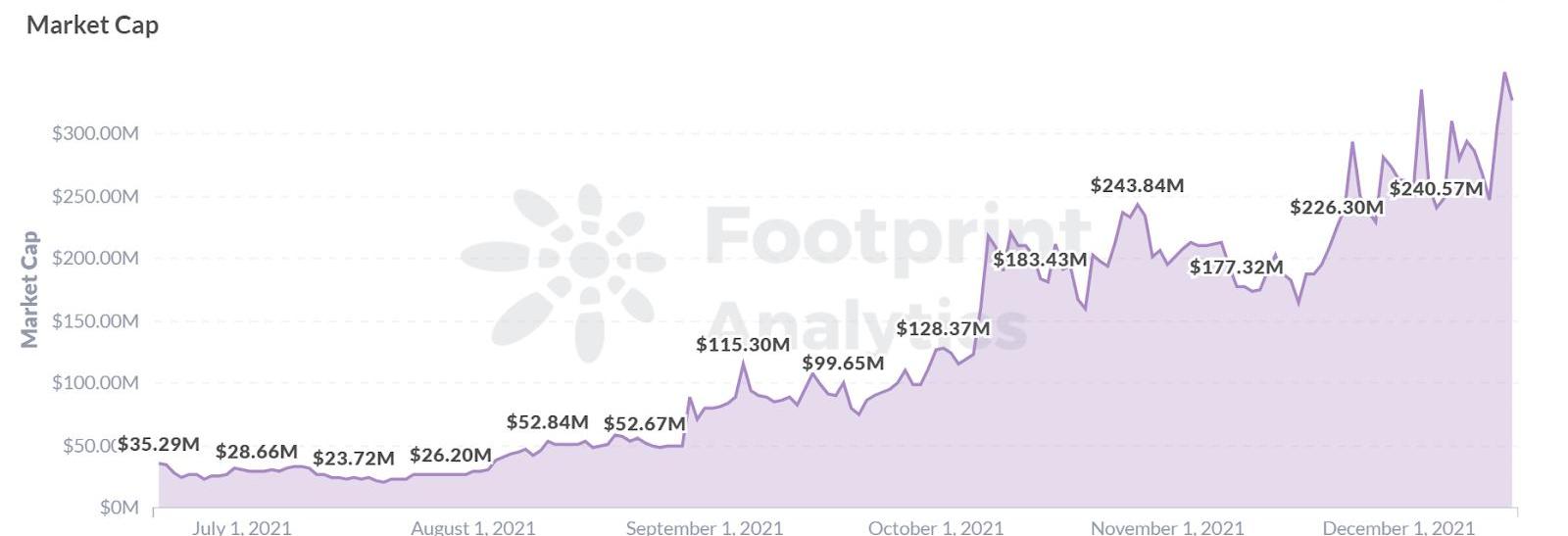Image resolution: width=1568 pixels, height=536 pixels.
Task: Select the December 1, 2021 axis date
Action: click(x=1397, y=527)
